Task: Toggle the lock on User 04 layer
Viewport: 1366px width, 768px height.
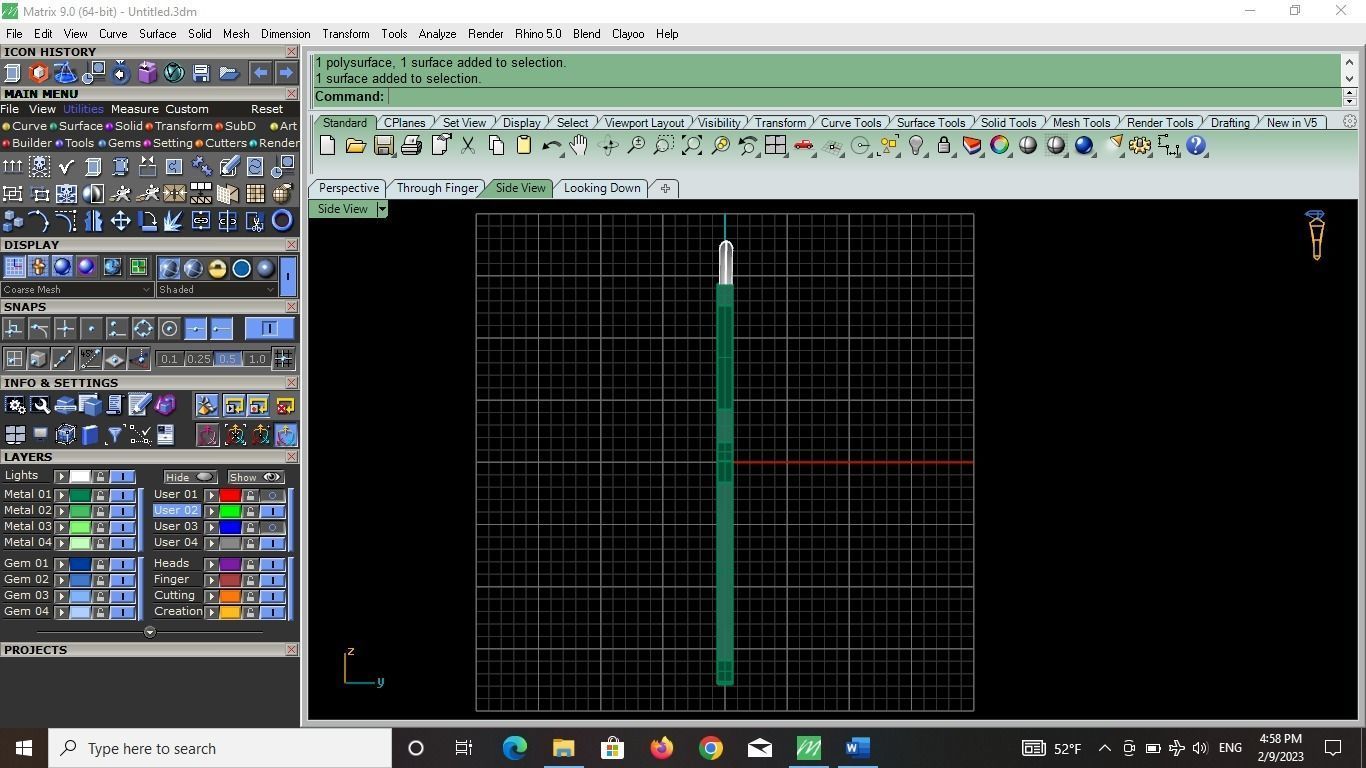Action: pos(250,543)
